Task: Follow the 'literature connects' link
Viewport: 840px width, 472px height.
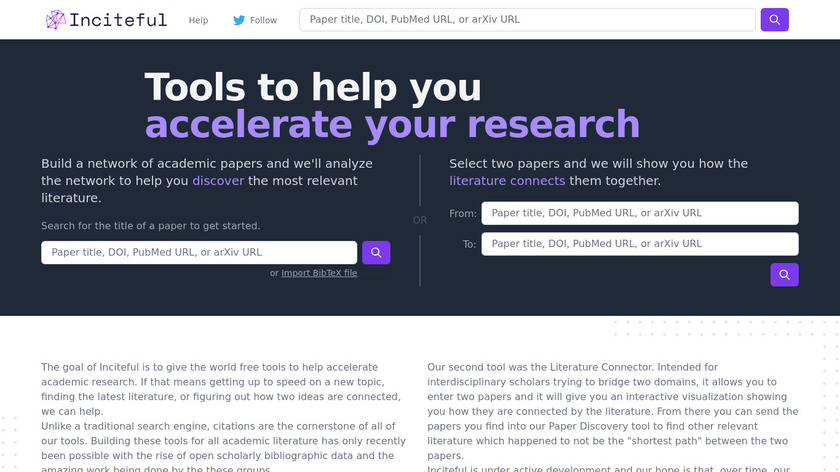Action: 507,181
